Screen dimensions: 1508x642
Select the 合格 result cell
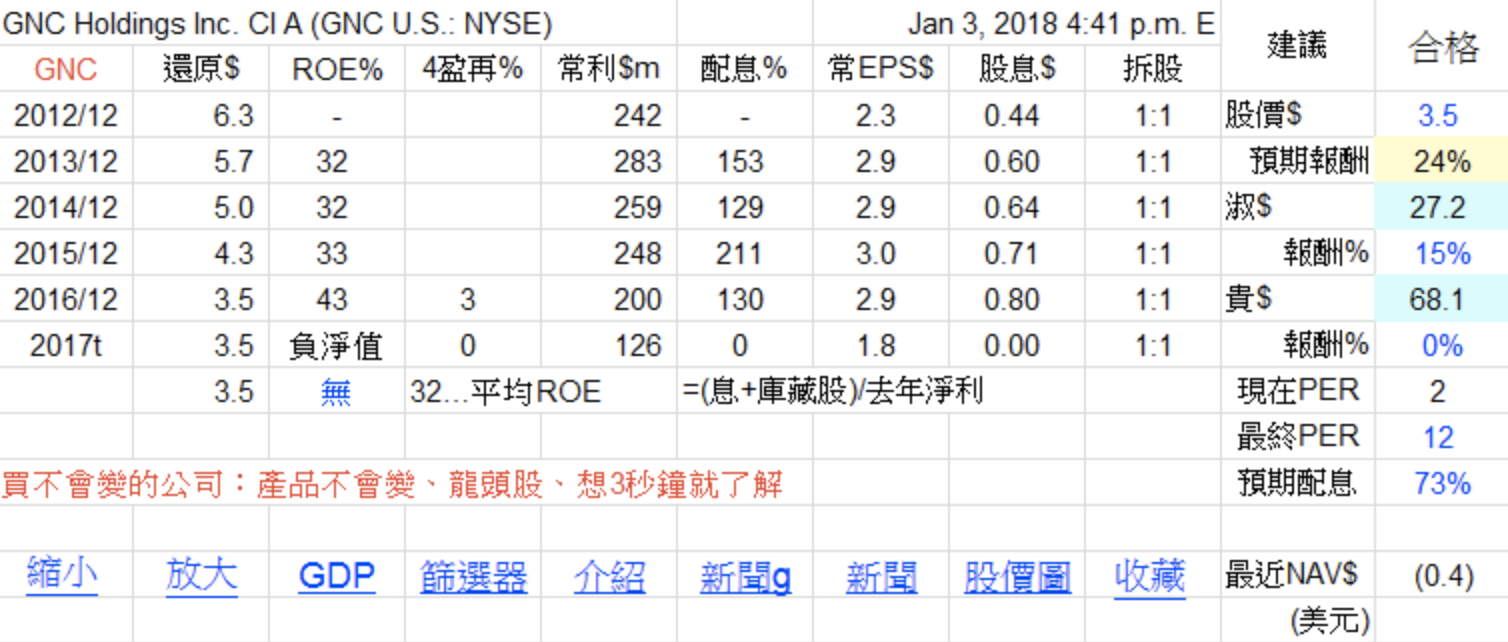tap(1441, 45)
